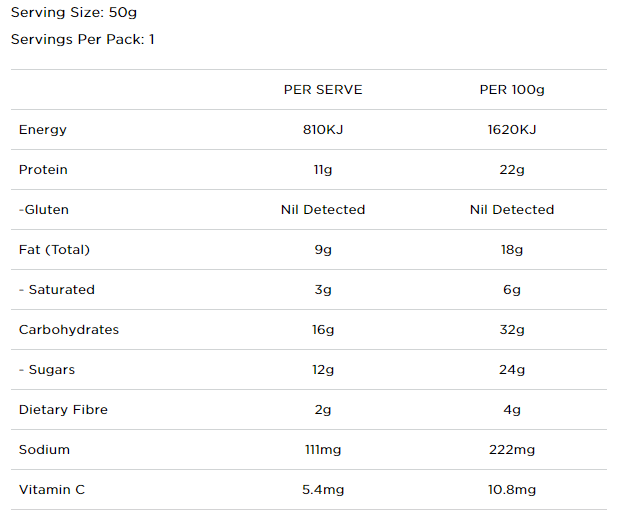Click the 3g saturated fat value
This screenshot has height=521, width=623.
323,290
